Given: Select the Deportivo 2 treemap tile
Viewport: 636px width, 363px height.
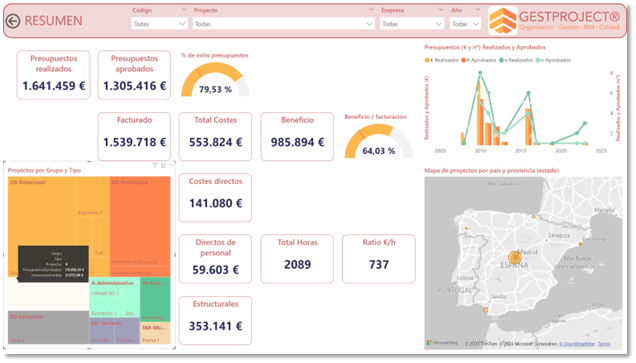Looking at the screenshot, I should (x=92, y=197).
